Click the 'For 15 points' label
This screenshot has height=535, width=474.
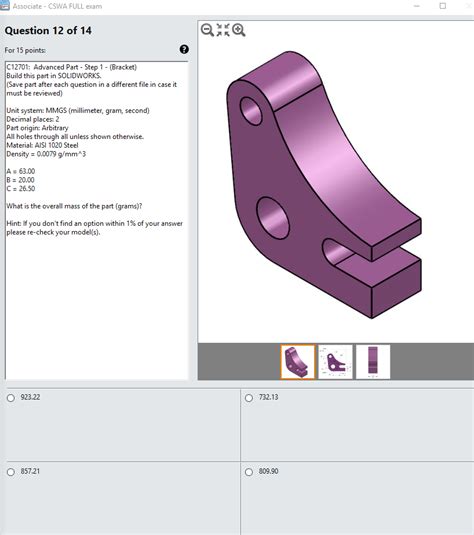25,50
